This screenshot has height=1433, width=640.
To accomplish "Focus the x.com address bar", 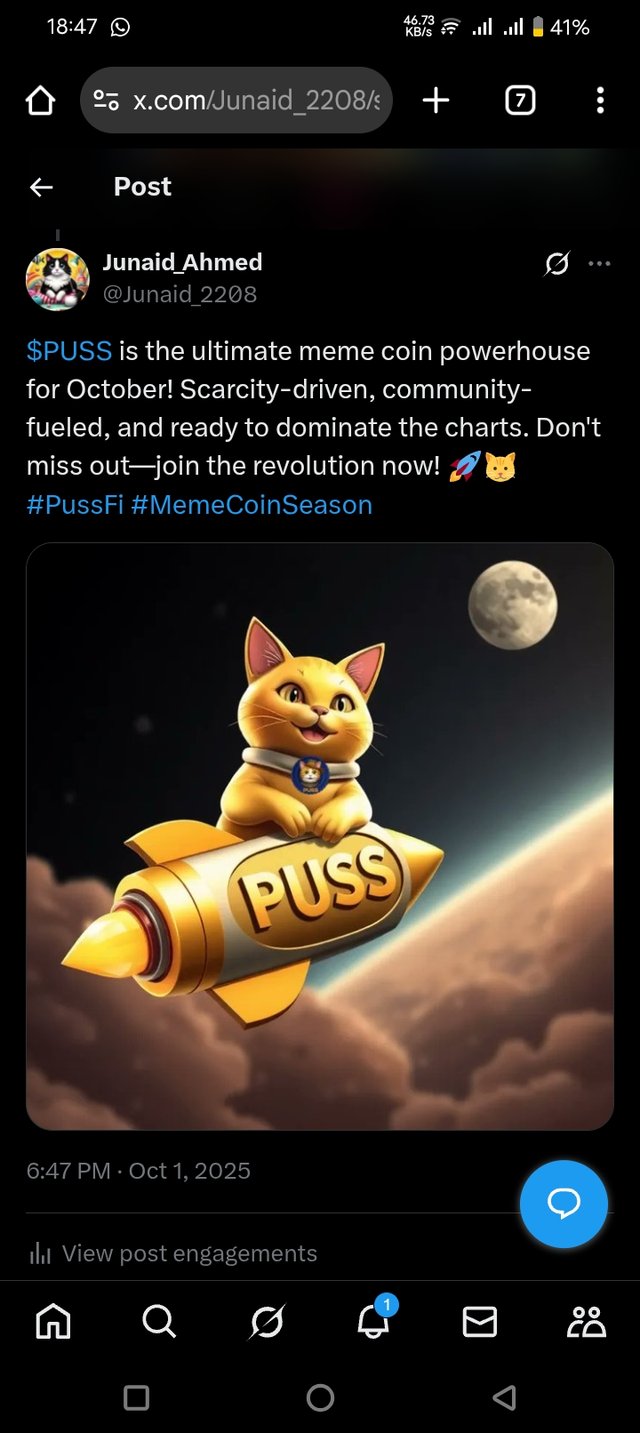I will tap(236, 100).
